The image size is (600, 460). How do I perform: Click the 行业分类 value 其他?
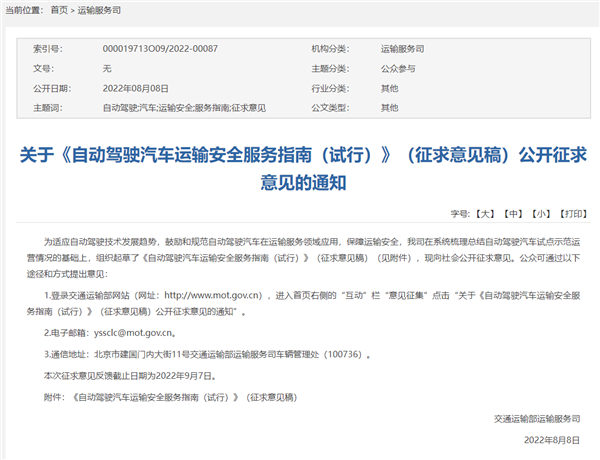click(x=389, y=88)
